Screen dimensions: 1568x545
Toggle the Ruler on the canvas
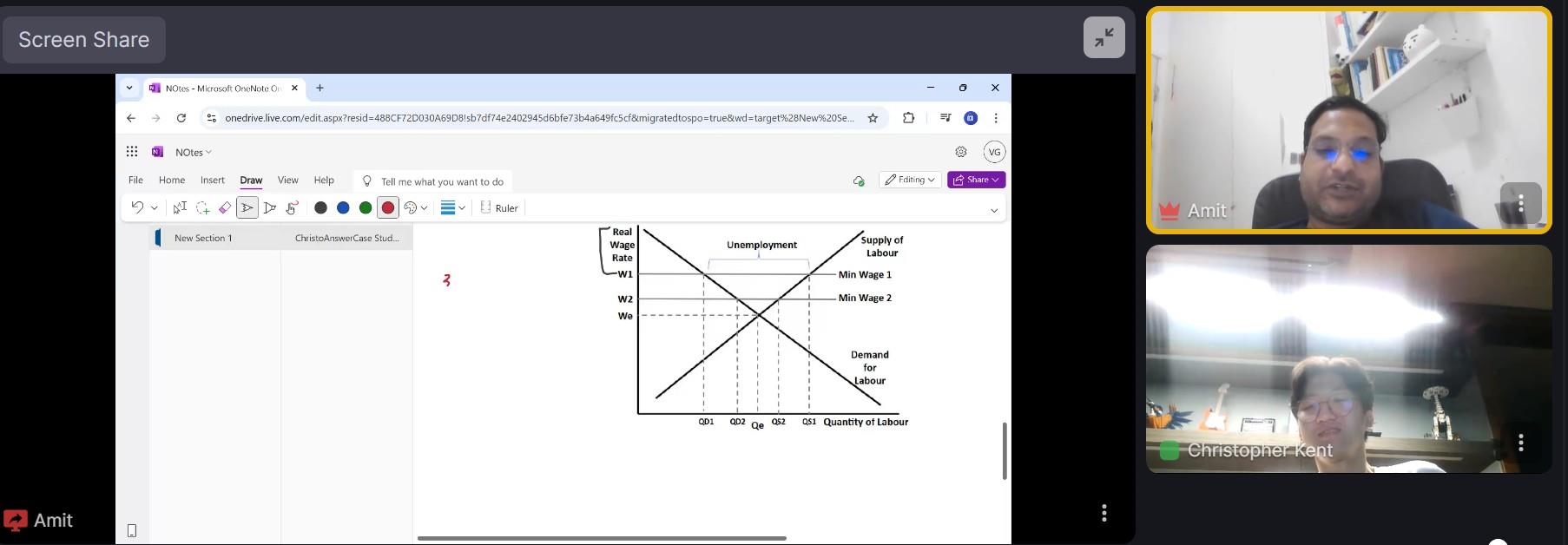[499, 208]
